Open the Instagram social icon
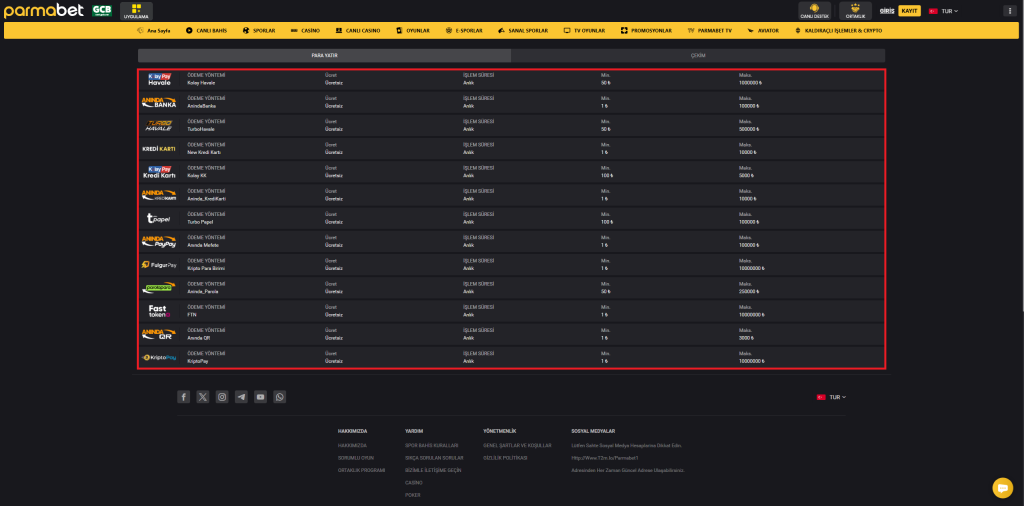1024x510 pixels. [222, 397]
